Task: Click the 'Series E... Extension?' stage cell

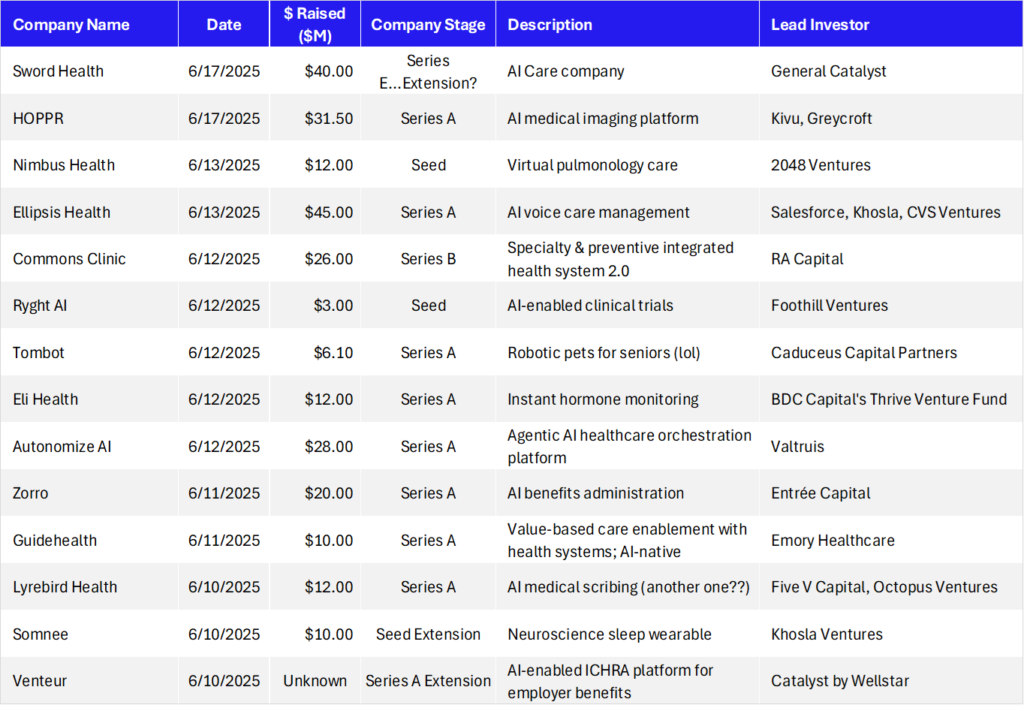Action: coord(428,72)
